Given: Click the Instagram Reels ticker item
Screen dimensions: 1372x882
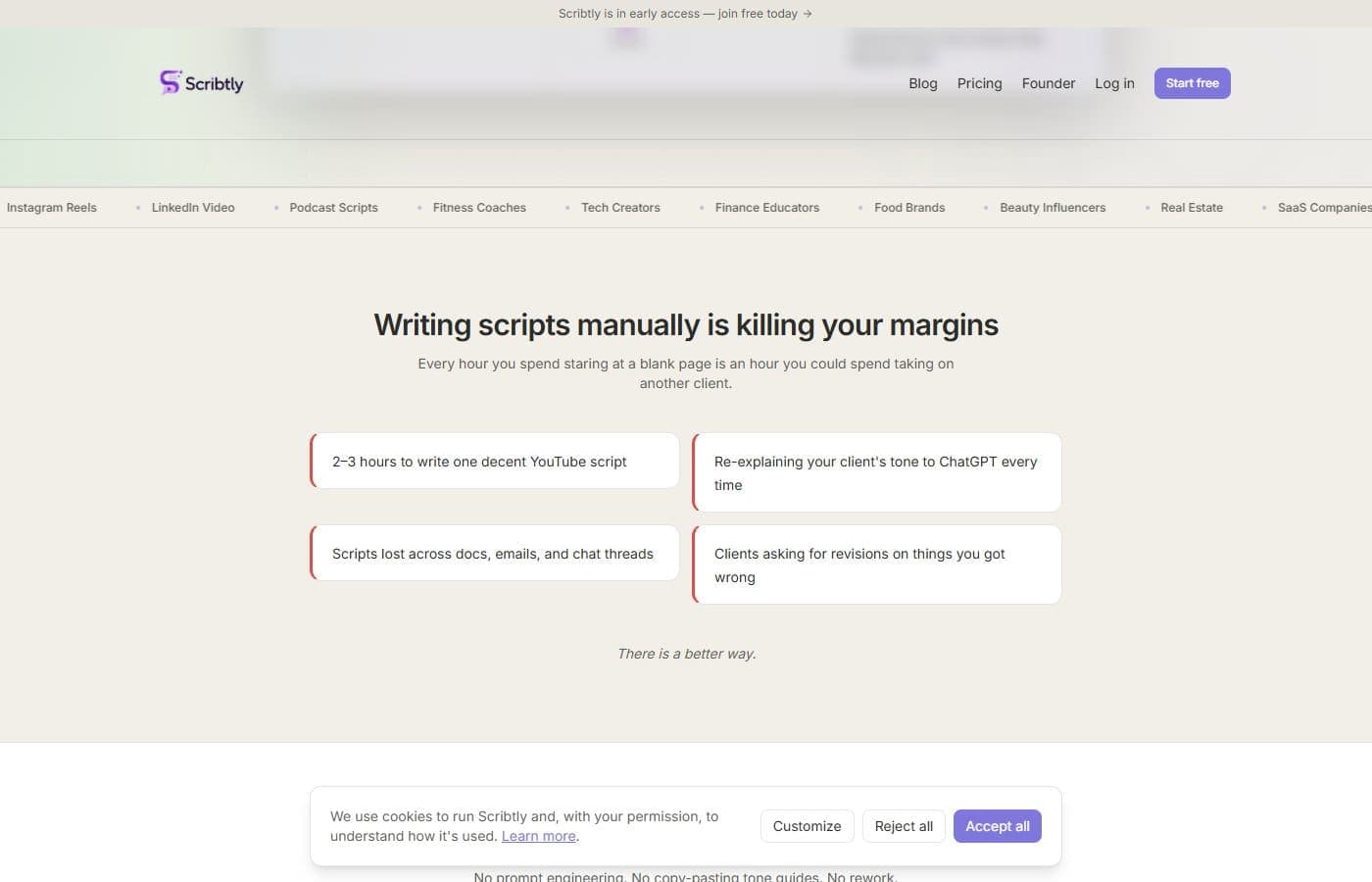Looking at the screenshot, I should coord(52,208).
